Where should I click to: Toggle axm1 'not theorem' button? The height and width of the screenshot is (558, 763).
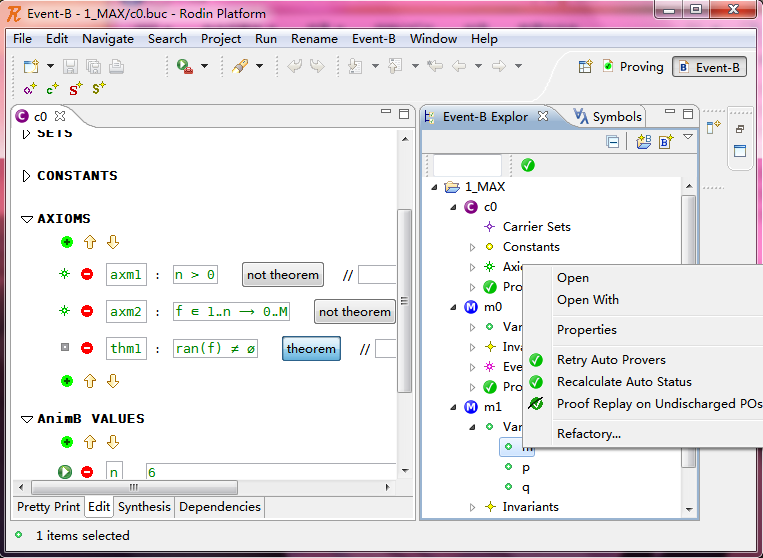(283, 275)
